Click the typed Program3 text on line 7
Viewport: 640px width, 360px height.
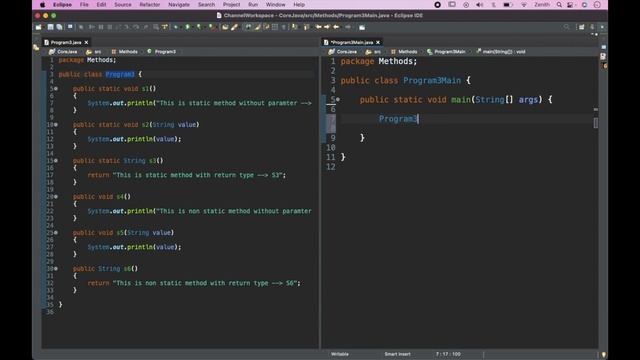point(398,119)
